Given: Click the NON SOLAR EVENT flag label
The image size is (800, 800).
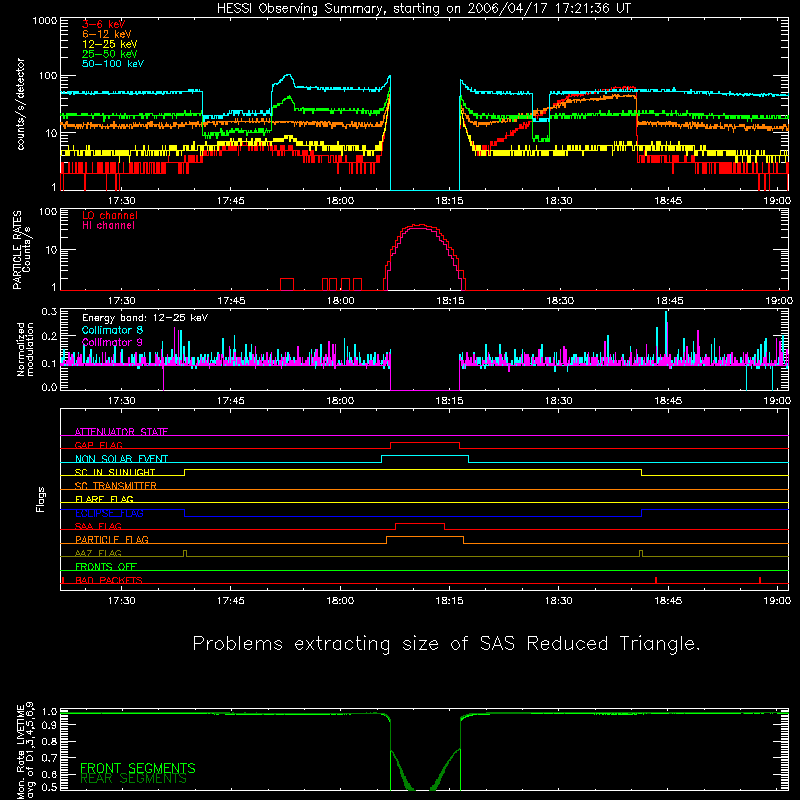Looking at the screenshot, I should (x=121, y=459).
